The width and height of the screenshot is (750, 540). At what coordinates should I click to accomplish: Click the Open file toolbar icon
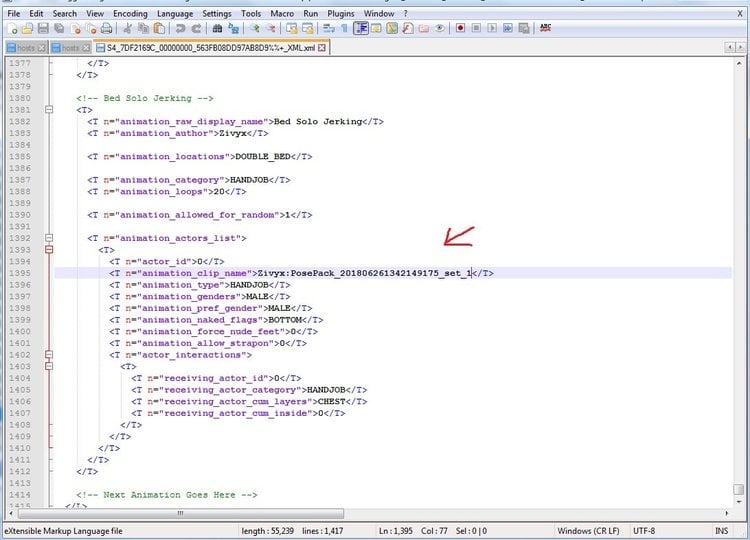pyautogui.click(x=27, y=29)
